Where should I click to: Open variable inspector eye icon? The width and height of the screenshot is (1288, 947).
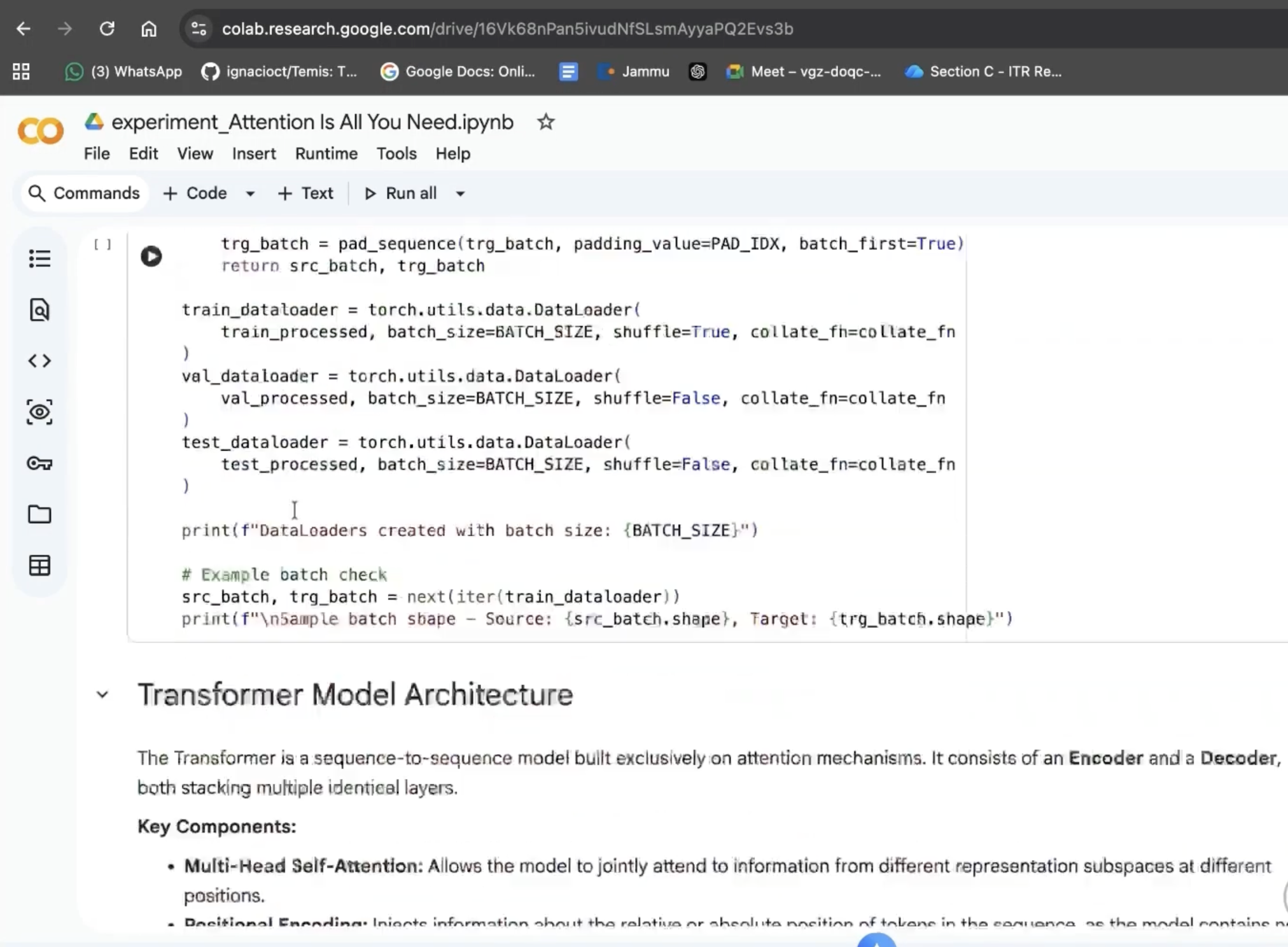pos(39,412)
